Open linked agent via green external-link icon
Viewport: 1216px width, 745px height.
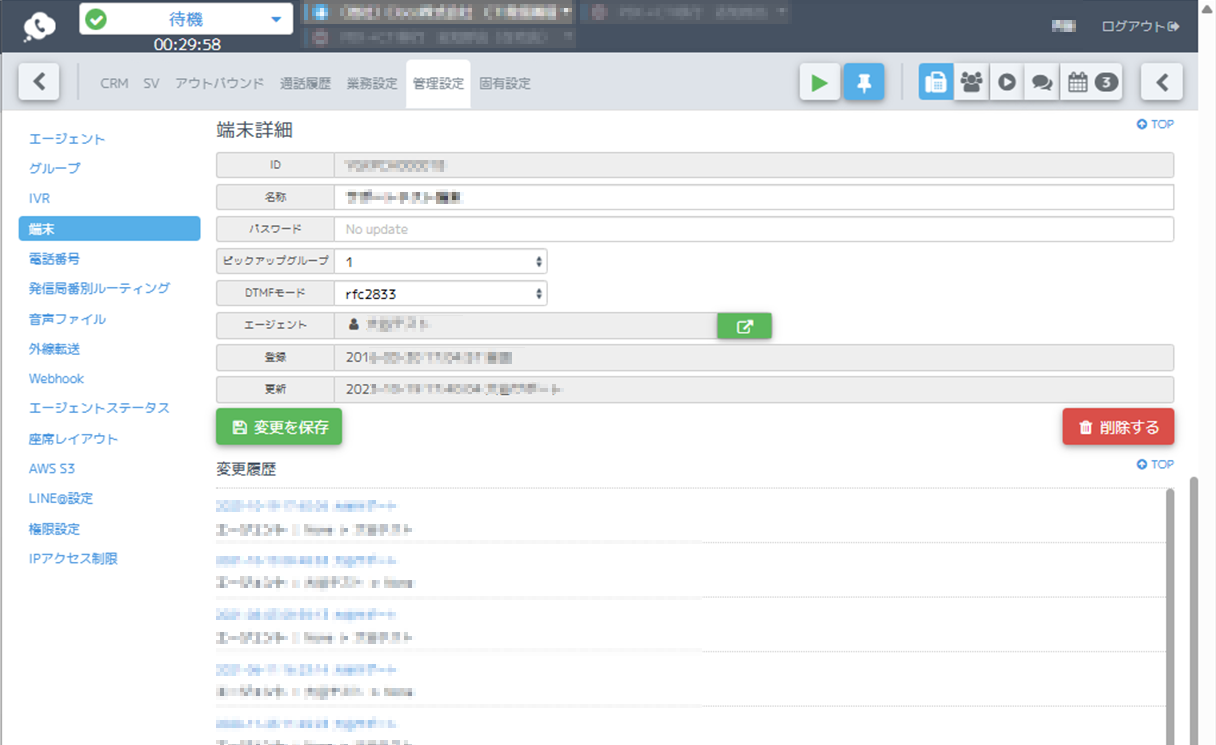tap(744, 326)
